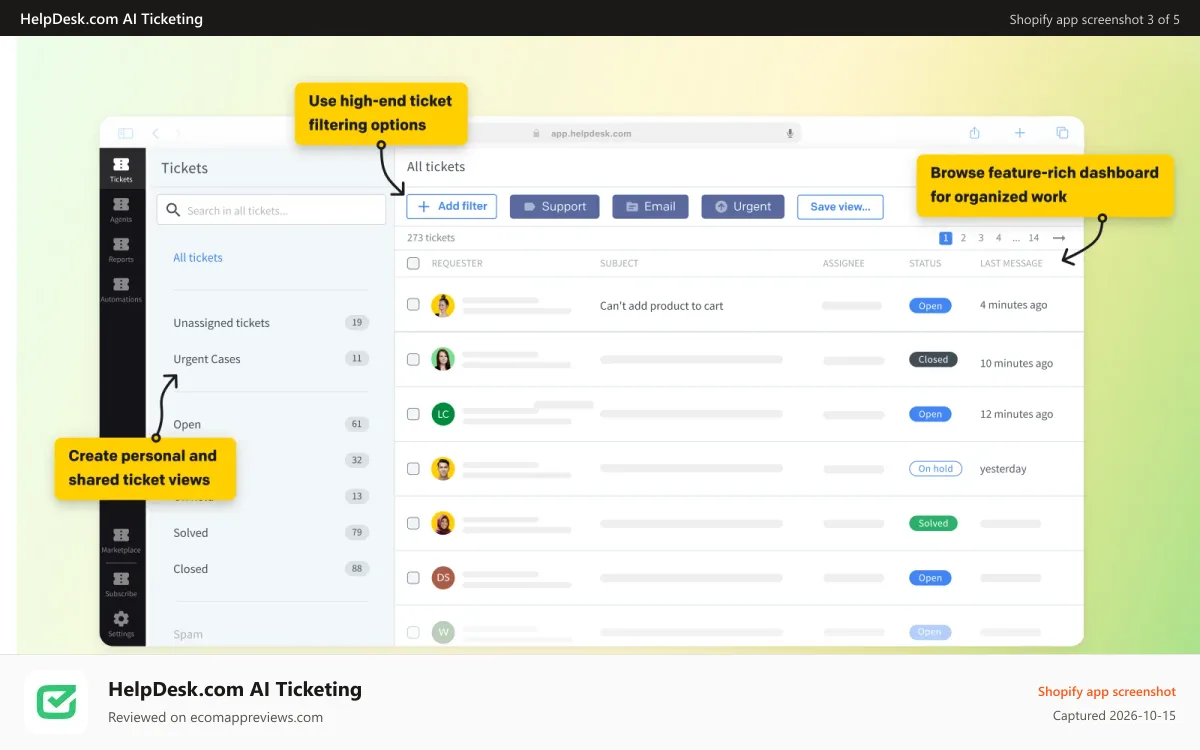
Task: Open the Tickets section in sidebar
Action: [121, 169]
